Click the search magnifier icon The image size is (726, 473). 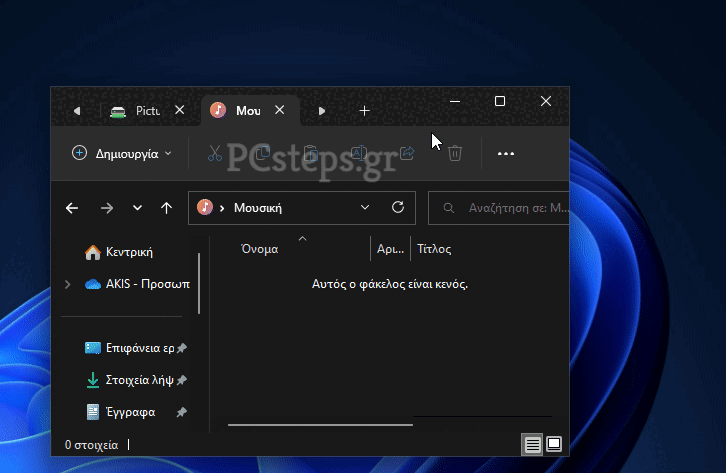click(448, 208)
